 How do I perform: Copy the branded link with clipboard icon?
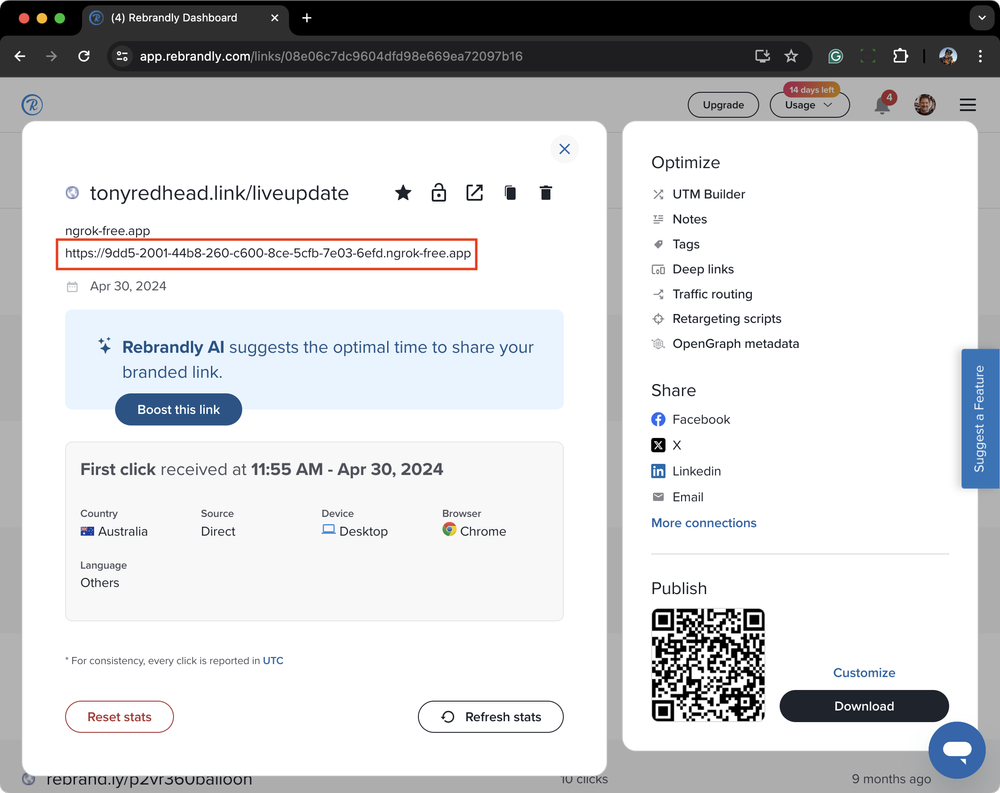pyautogui.click(x=510, y=193)
